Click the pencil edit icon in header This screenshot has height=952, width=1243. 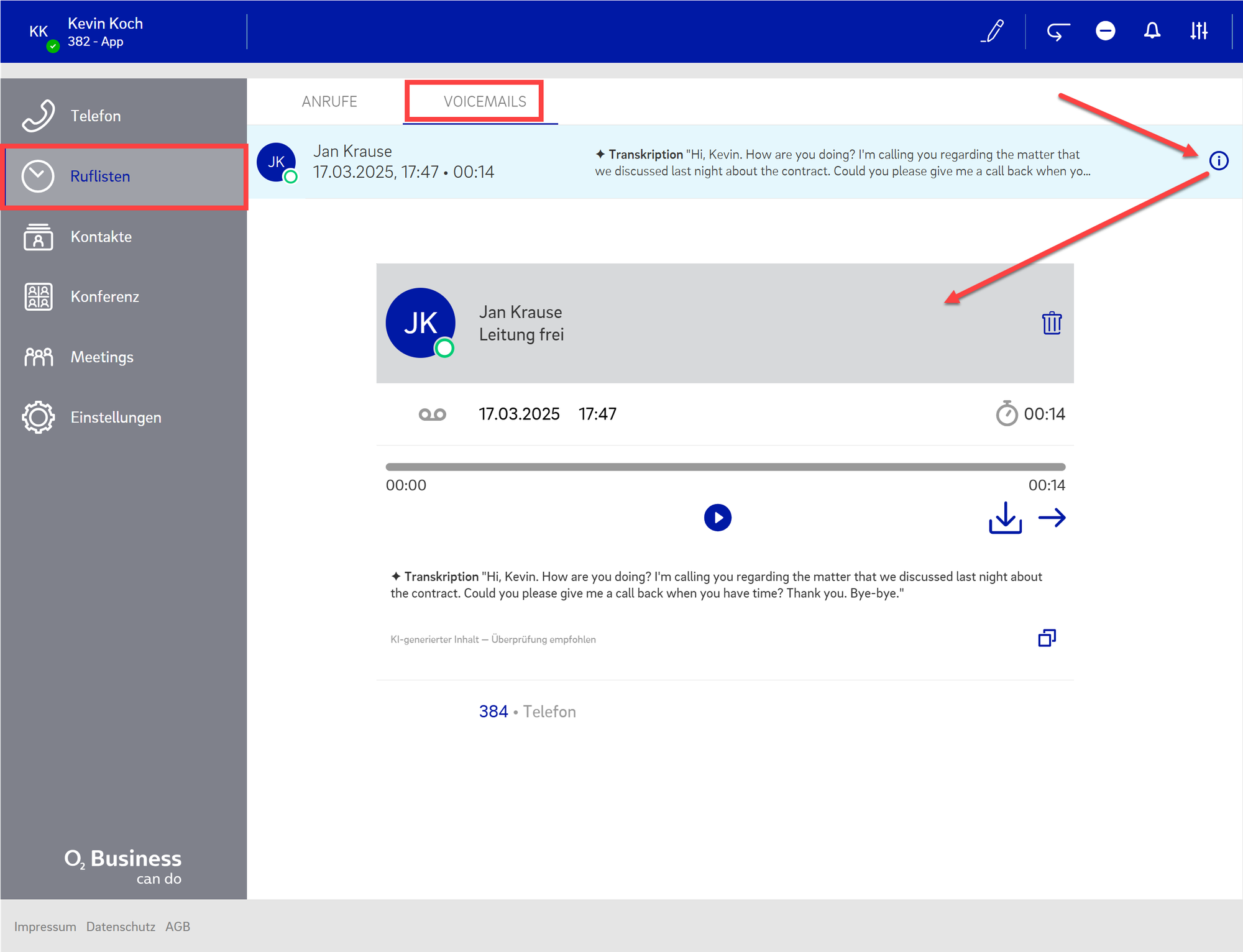tap(993, 31)
